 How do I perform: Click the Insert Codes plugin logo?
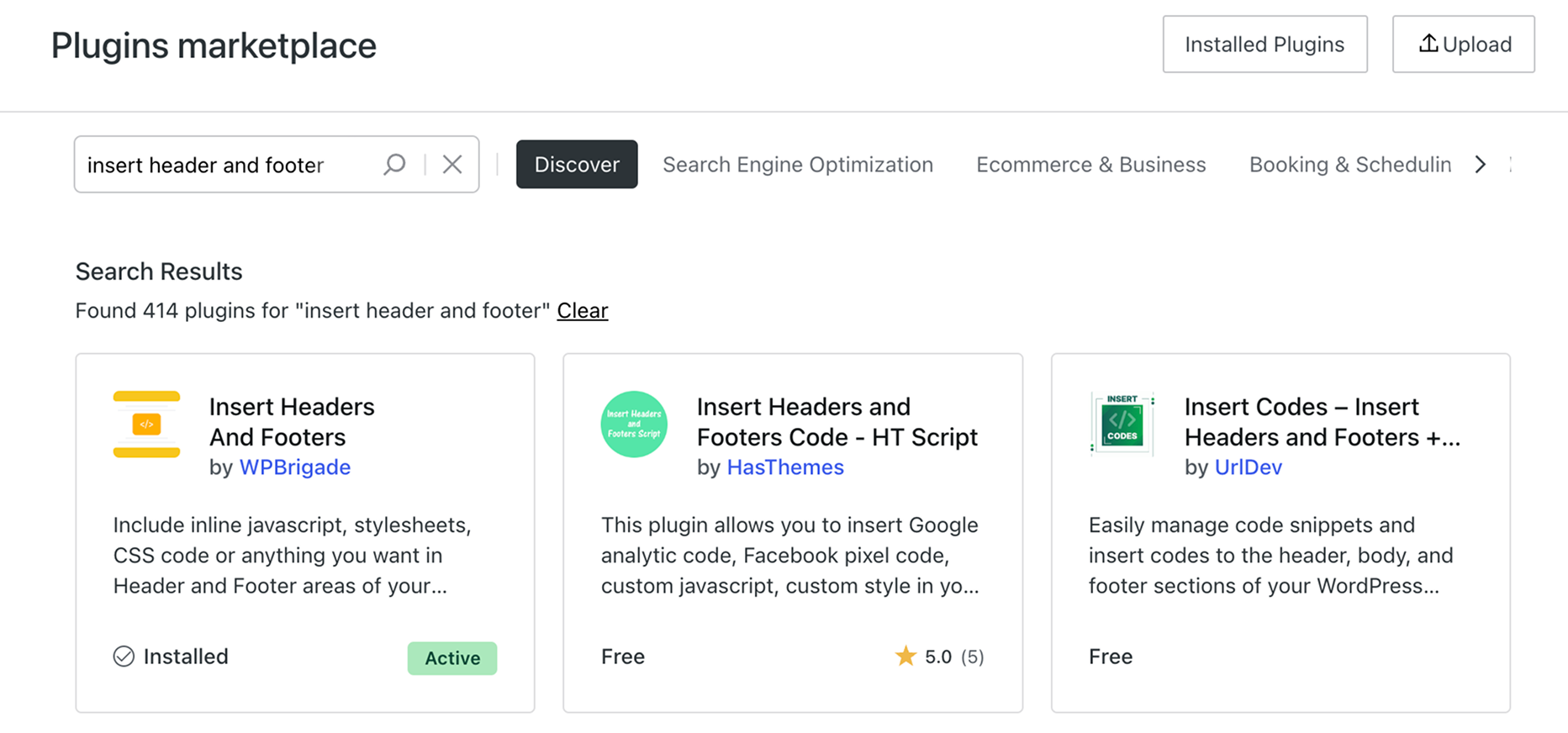pos(1122,425)
